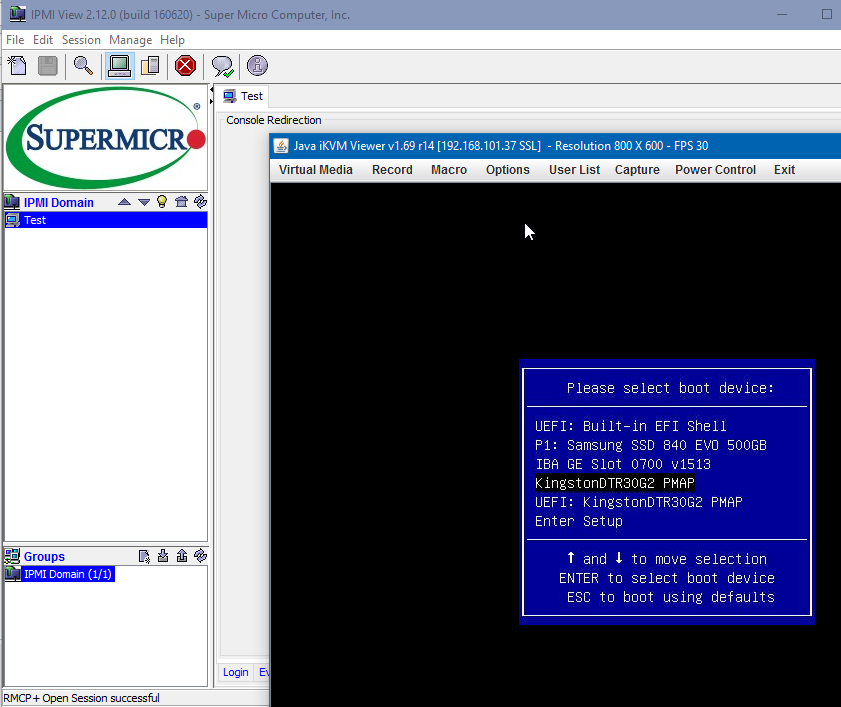Open the Session menu
Screen dimensions: 841x707
point(81,40)
